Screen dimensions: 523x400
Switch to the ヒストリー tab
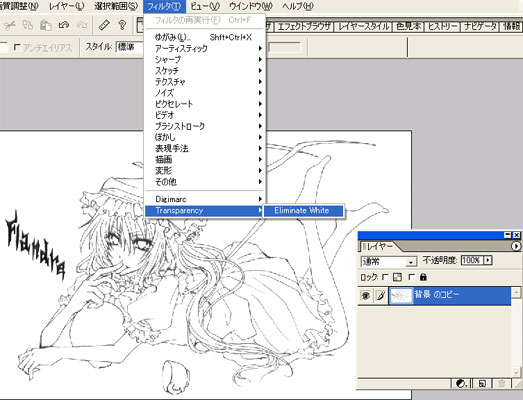click(442, 26)
